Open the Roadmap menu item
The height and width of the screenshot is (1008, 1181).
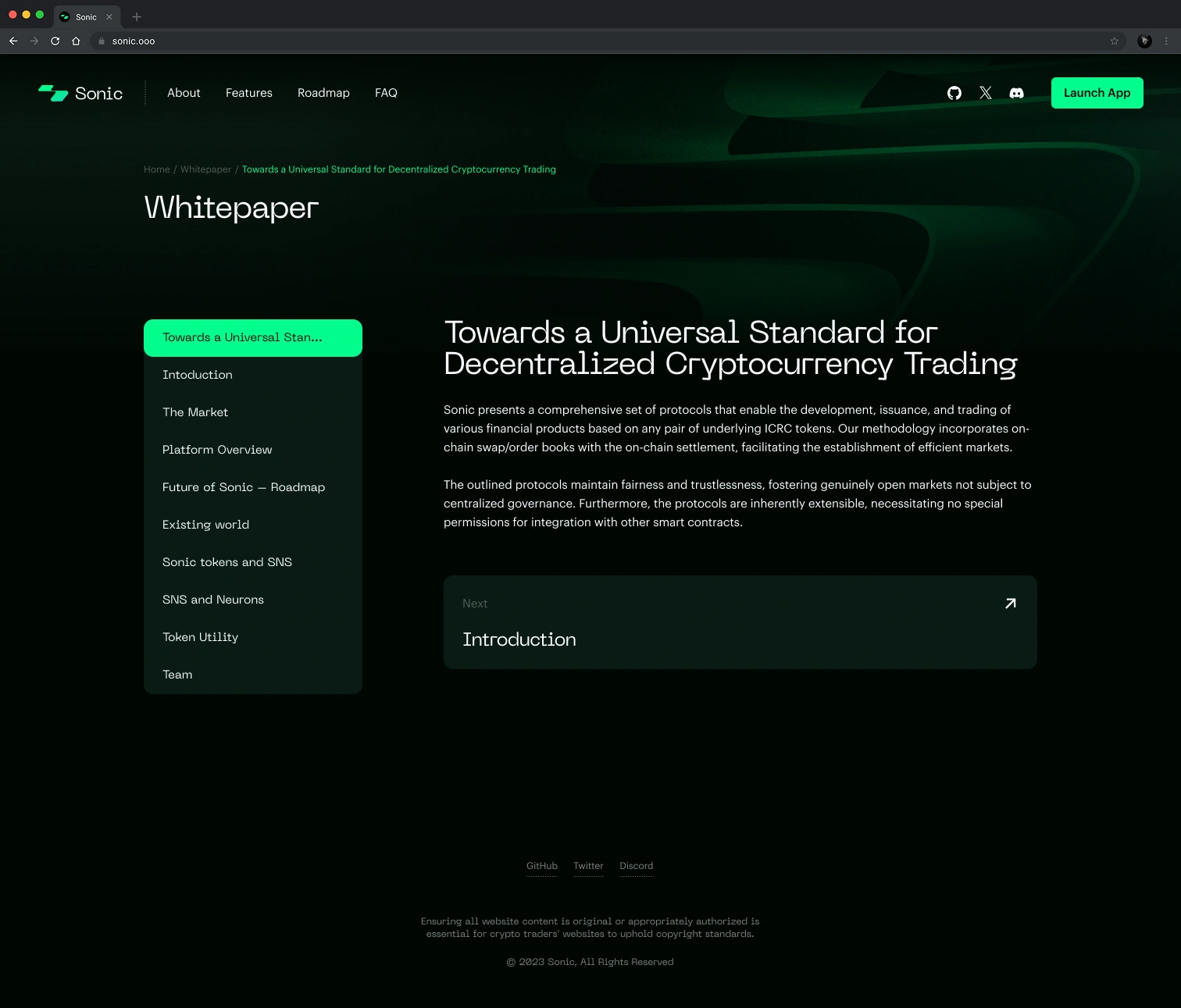(323, 93)
